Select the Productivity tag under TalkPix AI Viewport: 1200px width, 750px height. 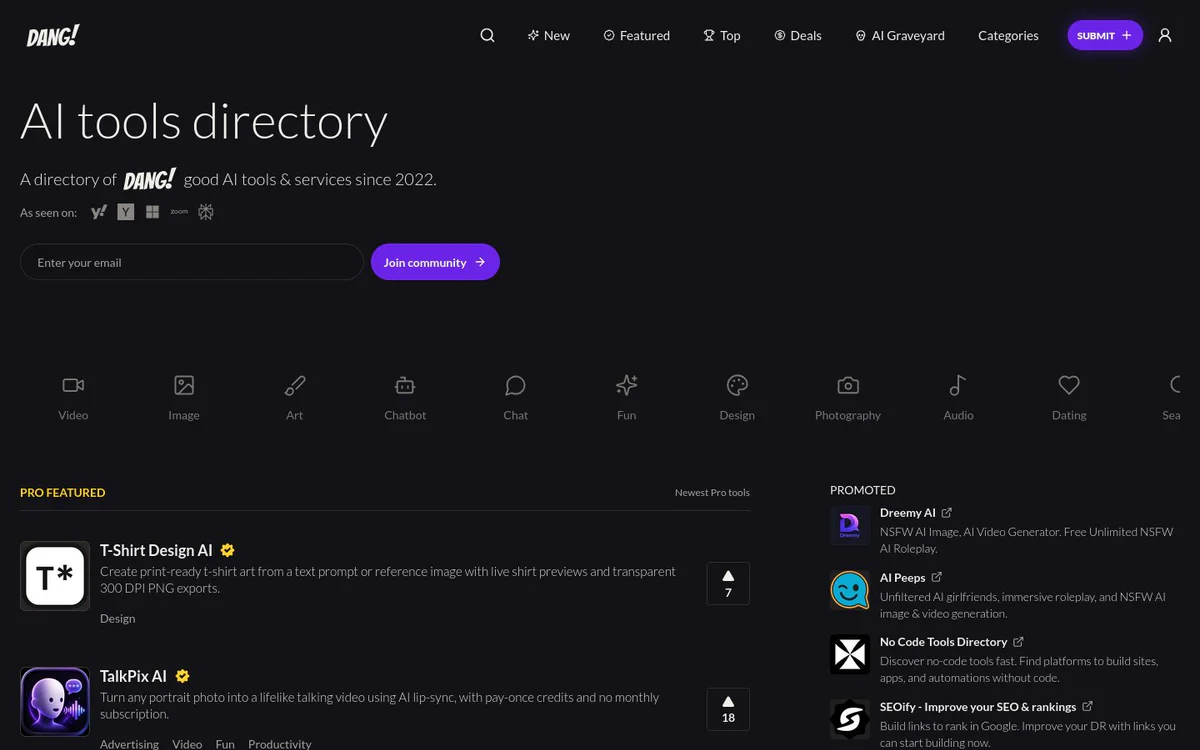280,744
